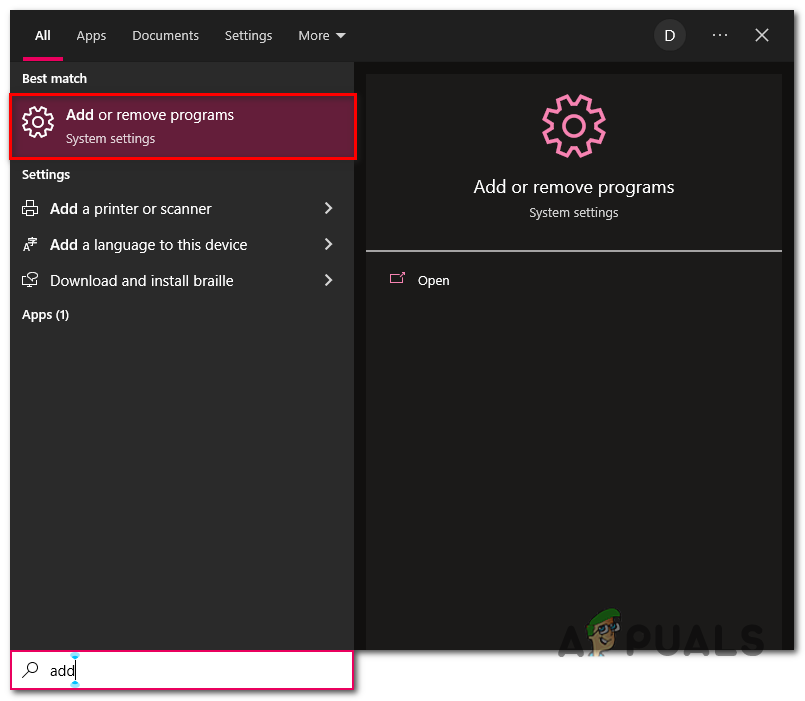
Task: Select Add or remove programs best match
Action: point(183,126)
